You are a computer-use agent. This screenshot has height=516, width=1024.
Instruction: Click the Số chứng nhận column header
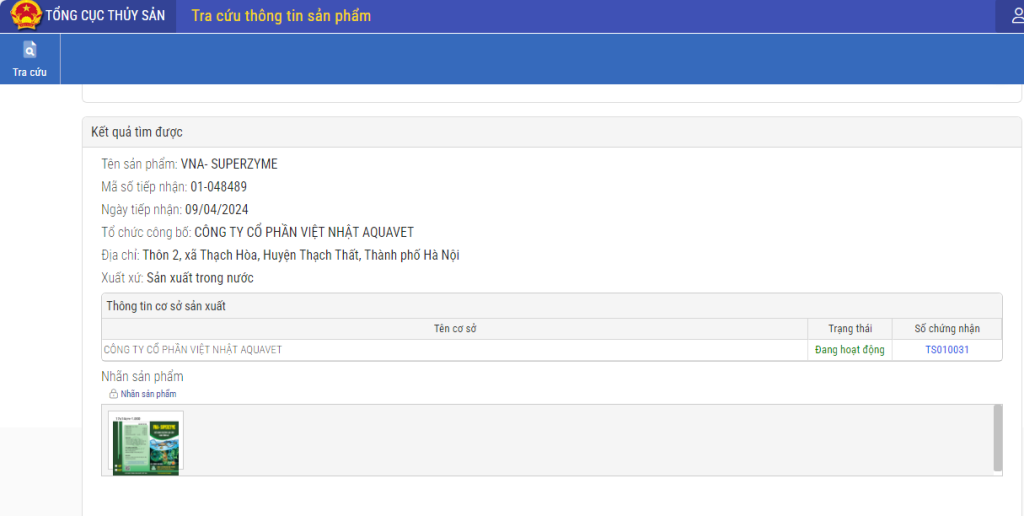pos(947,329)
